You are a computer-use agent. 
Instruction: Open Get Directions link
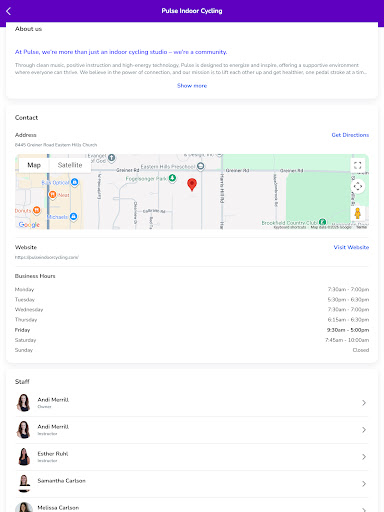point(350,135)
